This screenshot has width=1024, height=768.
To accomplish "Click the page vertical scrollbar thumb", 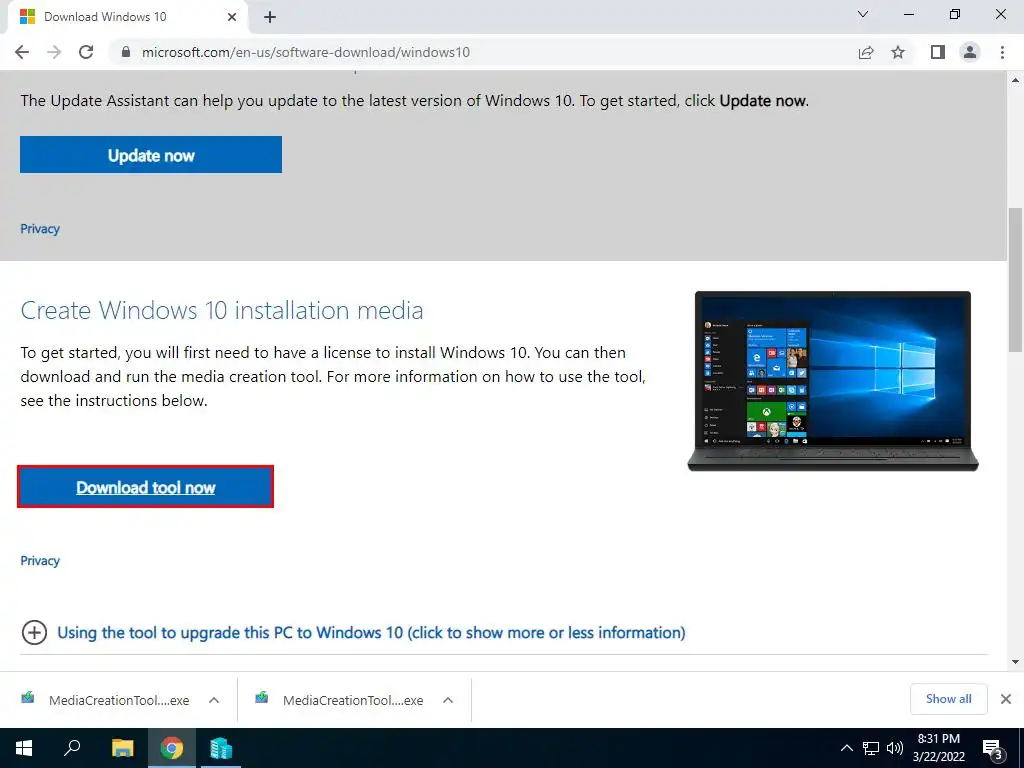I will coord(1016,280).
